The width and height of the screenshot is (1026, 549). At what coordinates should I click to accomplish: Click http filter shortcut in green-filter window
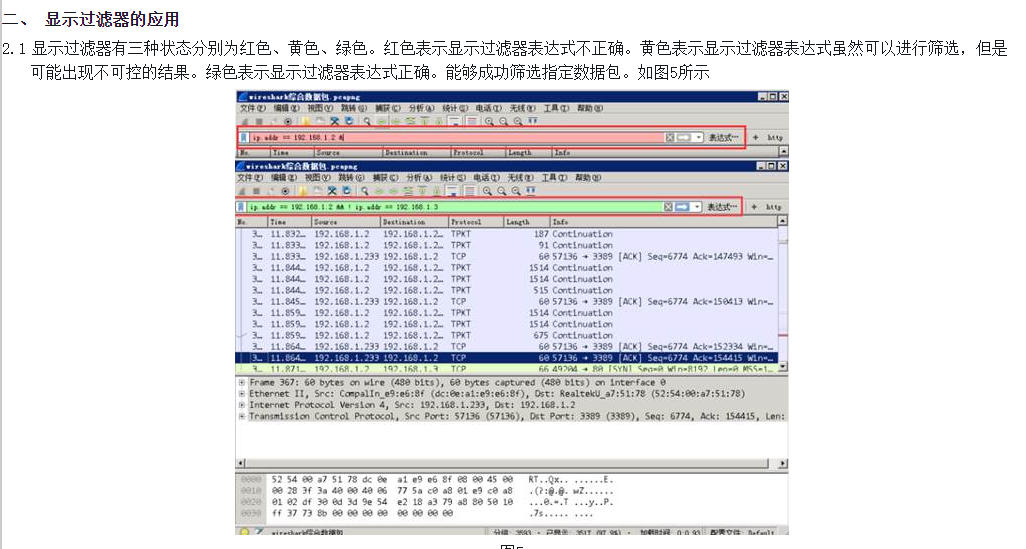pos(774,207)
